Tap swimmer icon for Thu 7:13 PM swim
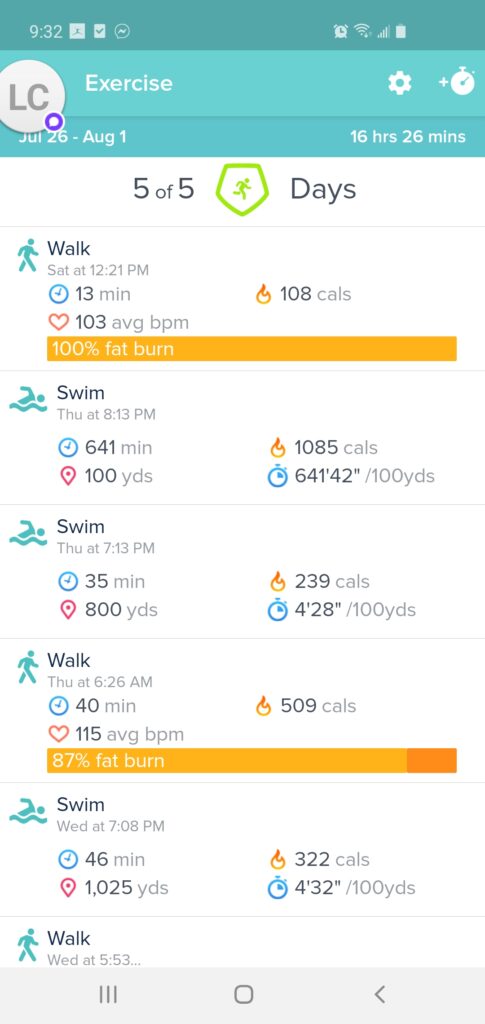 pyautogui.click(x=28, y=533)
